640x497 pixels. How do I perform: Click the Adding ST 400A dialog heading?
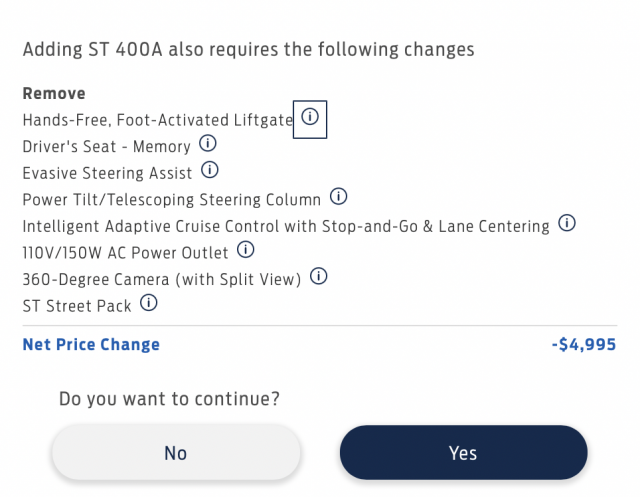pos(249,49)
